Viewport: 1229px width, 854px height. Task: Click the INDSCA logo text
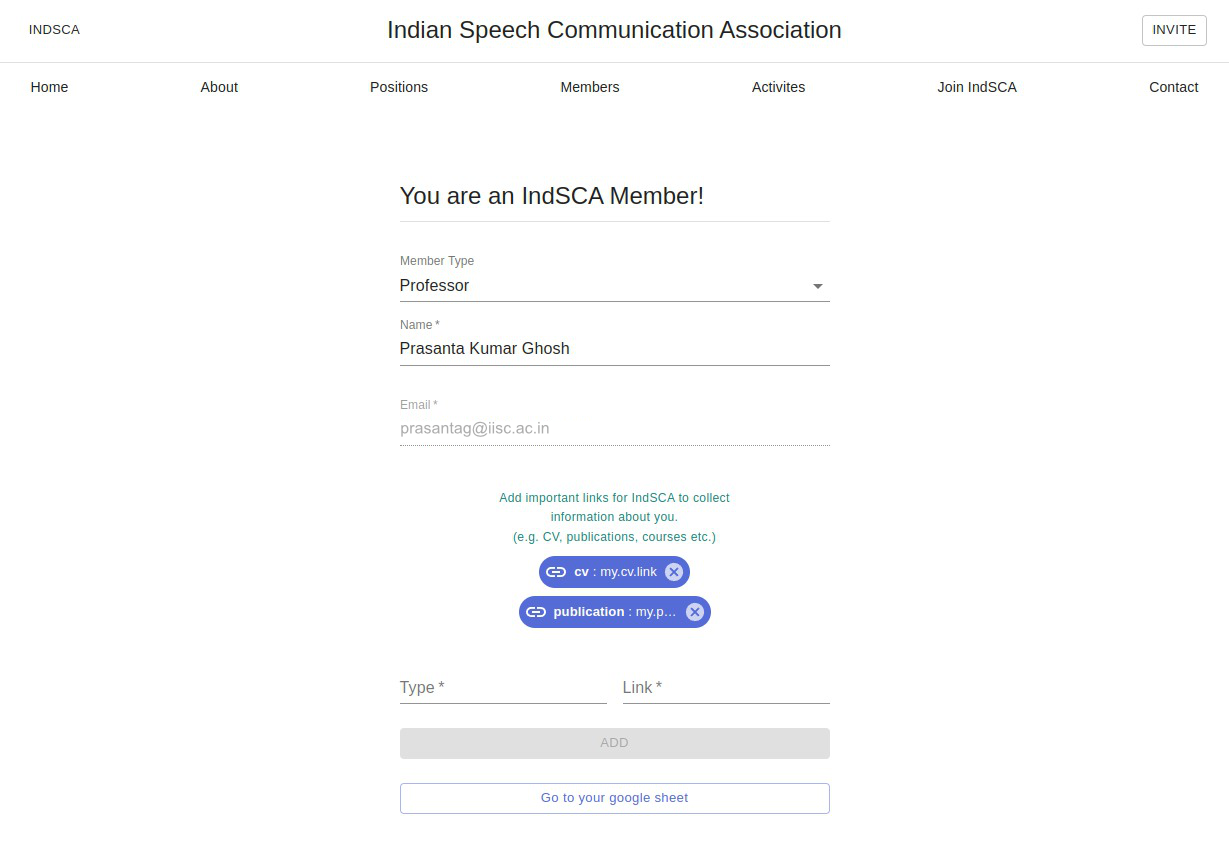(x=54, y=30)
